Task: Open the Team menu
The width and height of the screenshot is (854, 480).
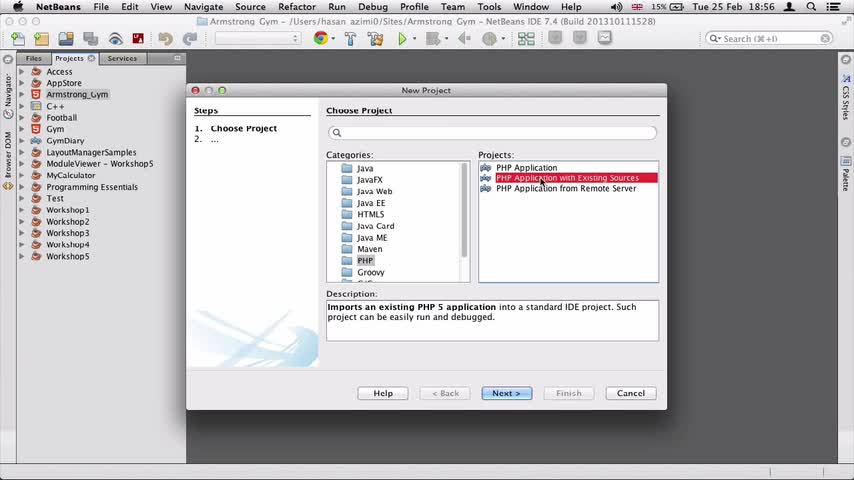Action: point(453,7)
